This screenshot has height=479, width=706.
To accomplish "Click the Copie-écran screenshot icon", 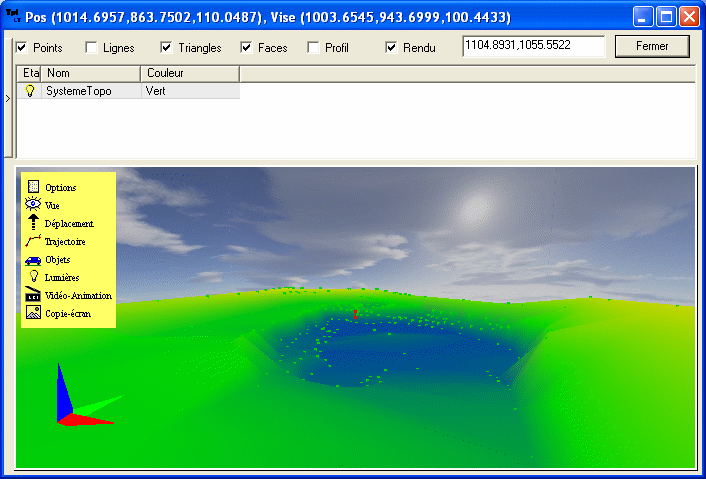I will tap(33, 313).
